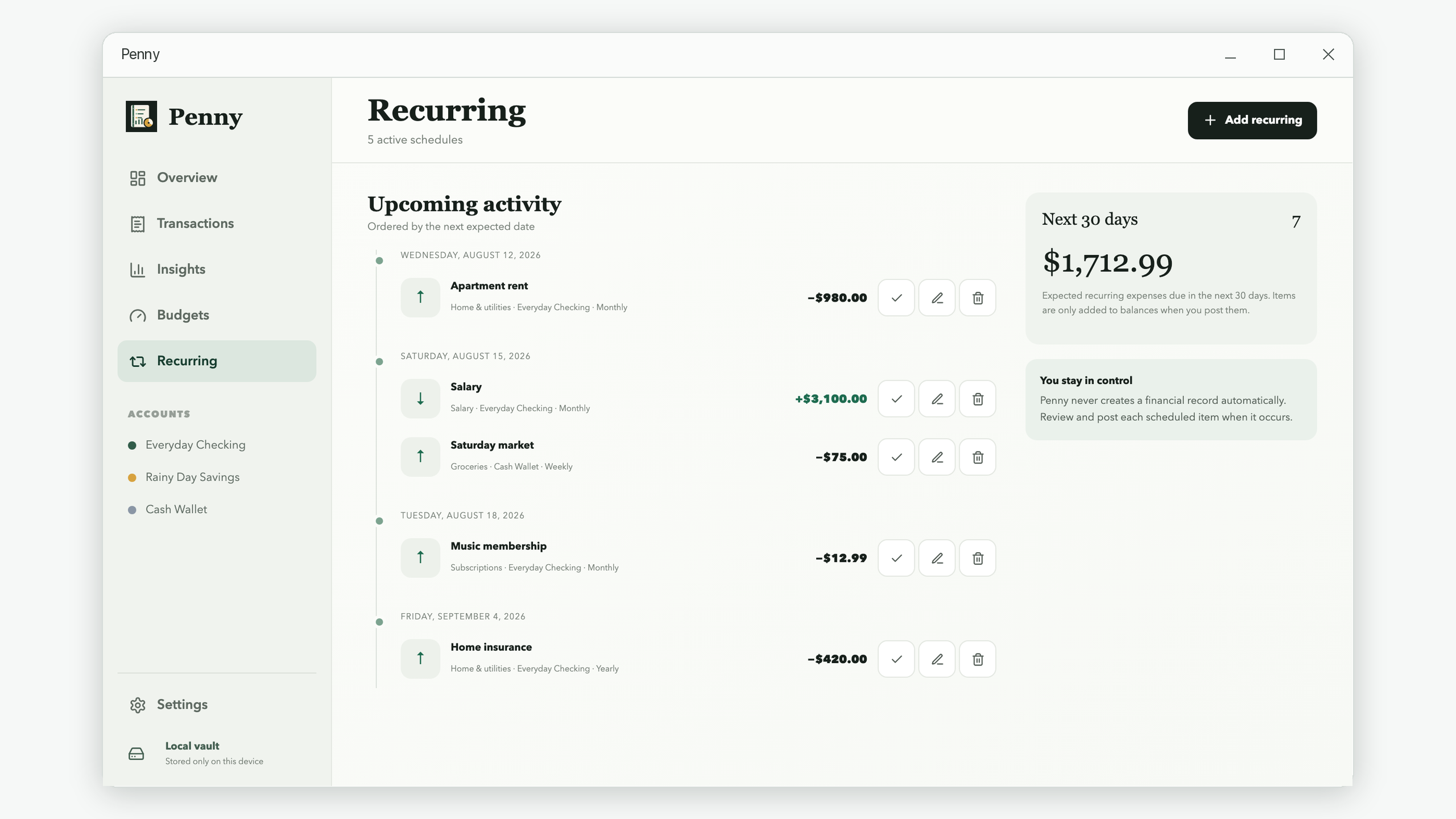
Task: Maximize the Penny window
Action: tap(1279, 55)
